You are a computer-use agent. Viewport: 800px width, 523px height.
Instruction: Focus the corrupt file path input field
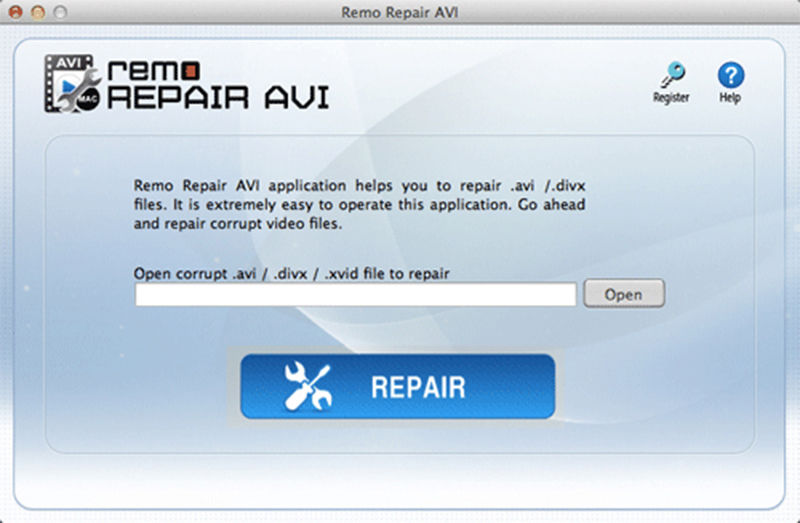tap(356, 294)
